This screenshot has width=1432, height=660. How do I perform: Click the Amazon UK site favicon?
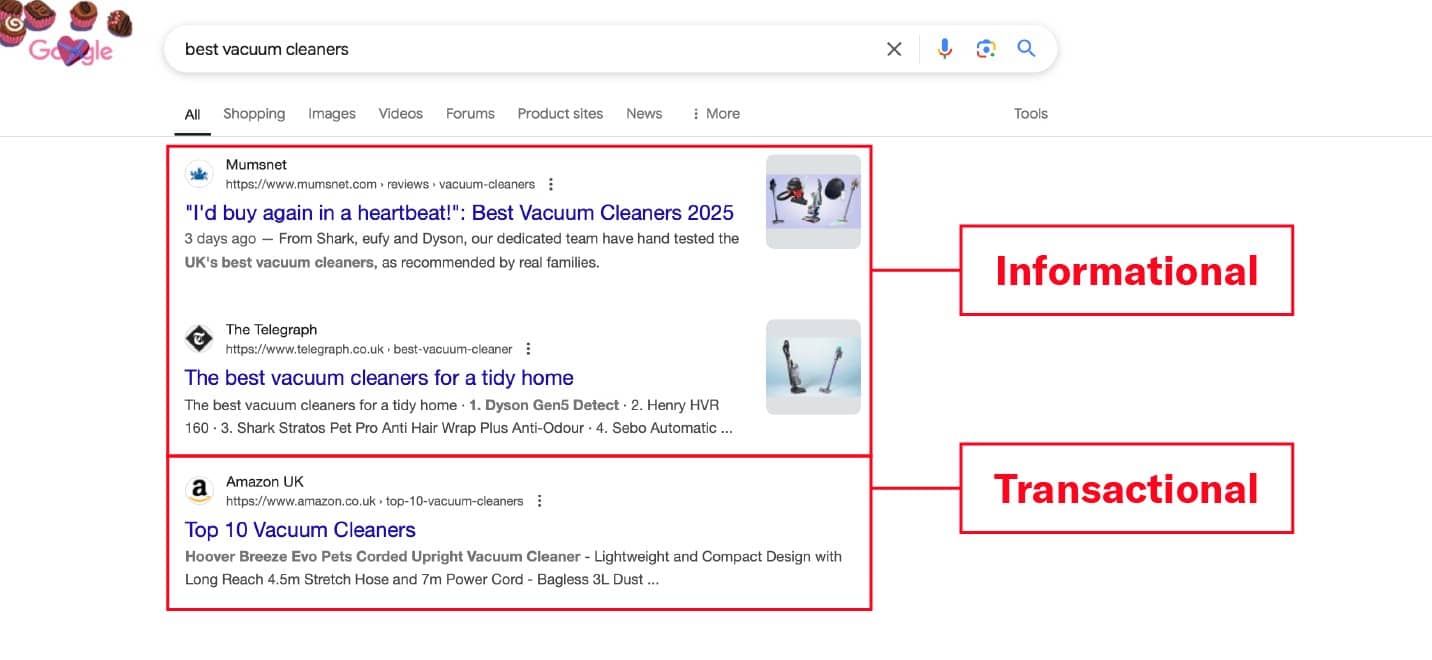point(199,491)
